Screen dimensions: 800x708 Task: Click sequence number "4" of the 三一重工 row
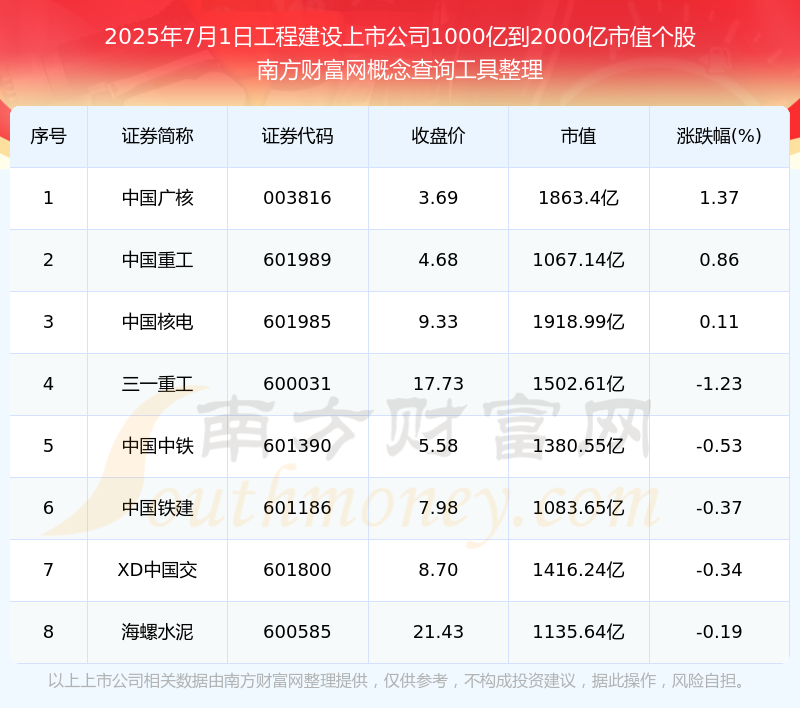(x=48, y=384)
